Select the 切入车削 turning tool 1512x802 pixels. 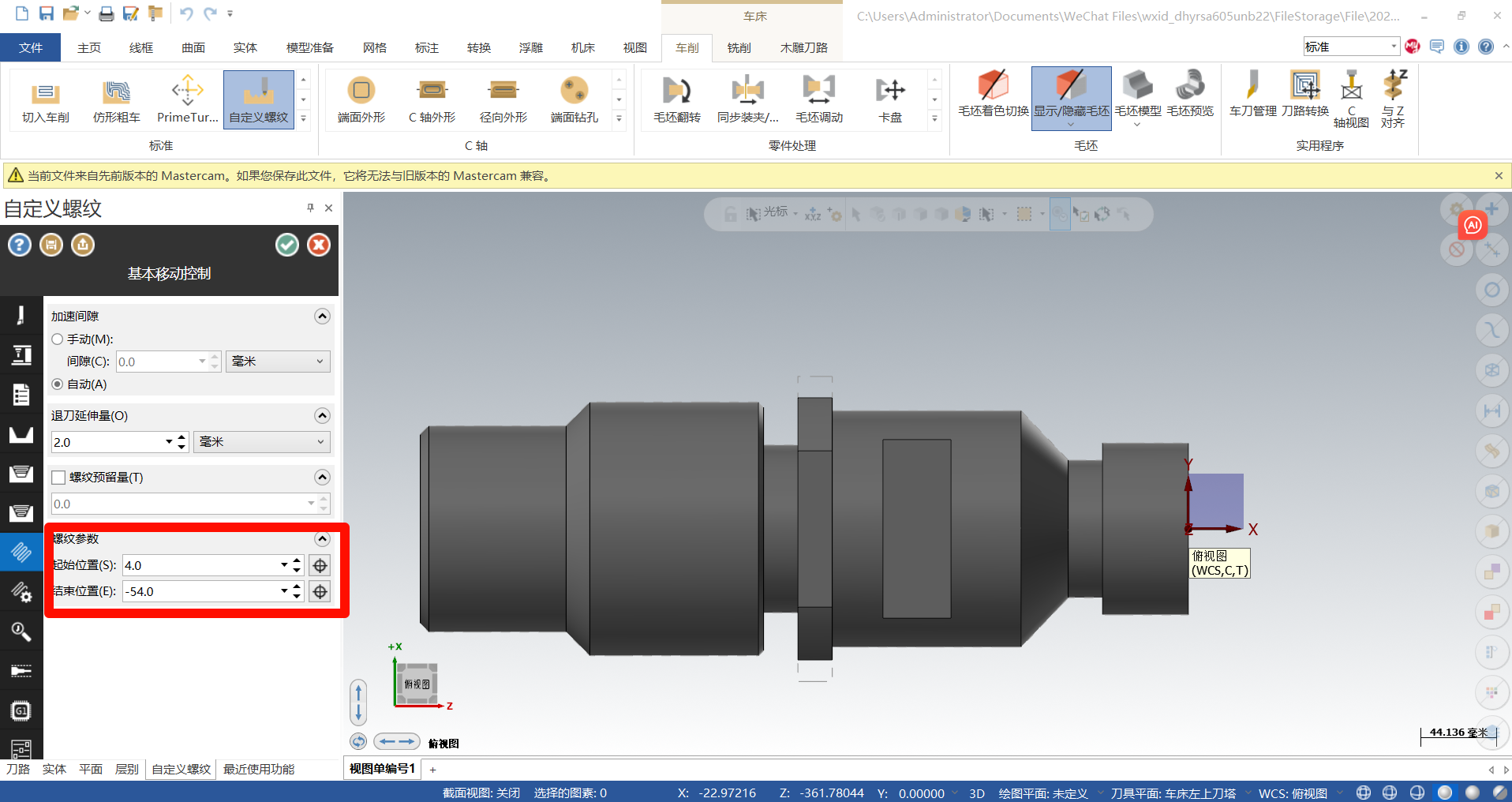coord(46,99)
